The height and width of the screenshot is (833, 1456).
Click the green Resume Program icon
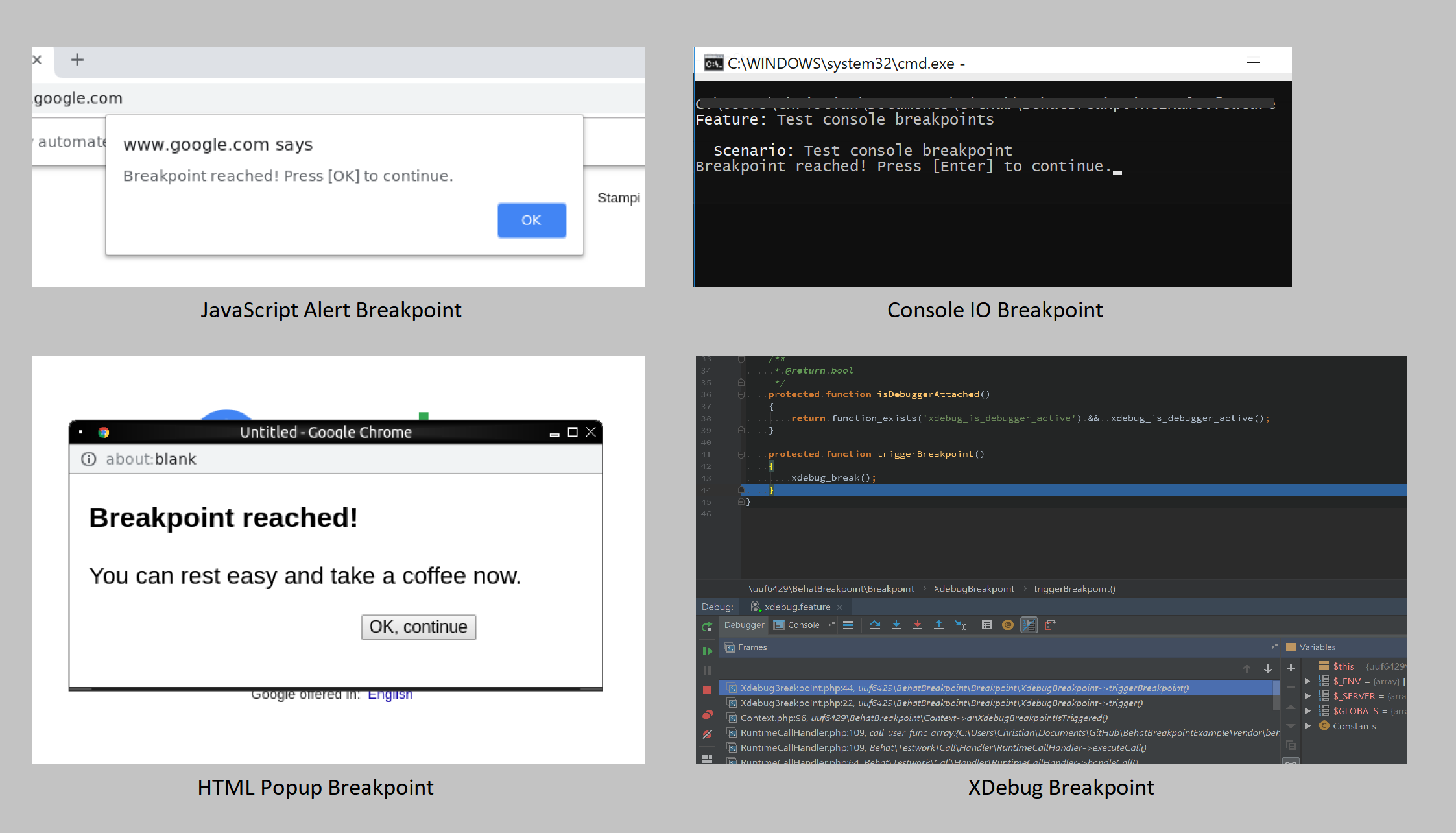[x=707, y=651]
